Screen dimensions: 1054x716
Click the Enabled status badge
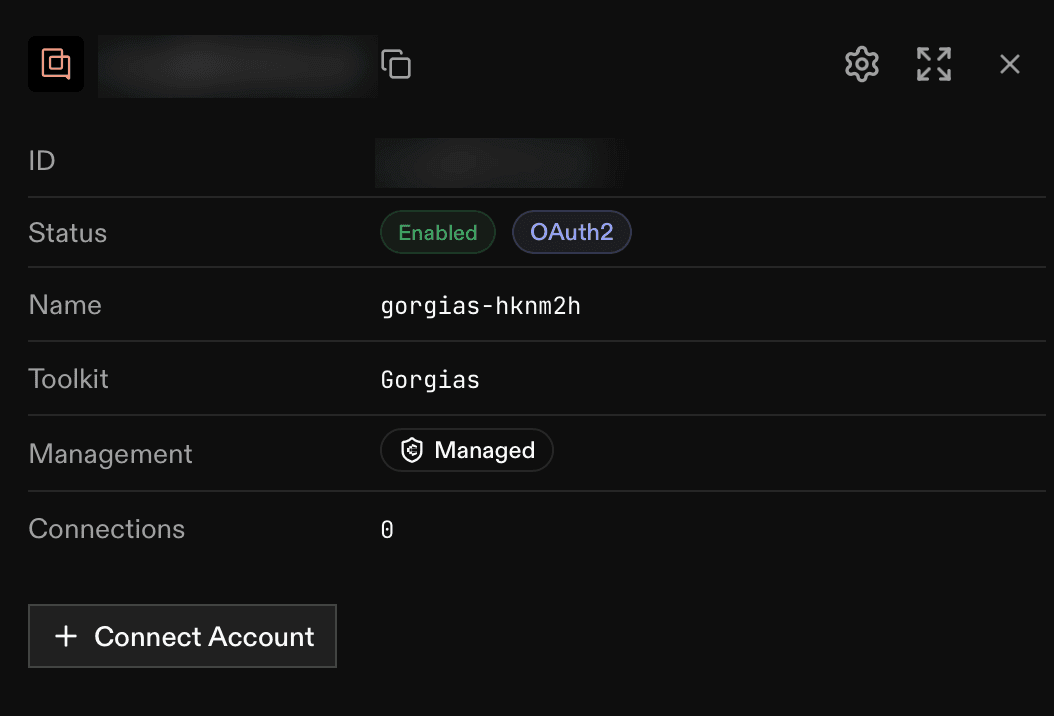pos(438,233)
